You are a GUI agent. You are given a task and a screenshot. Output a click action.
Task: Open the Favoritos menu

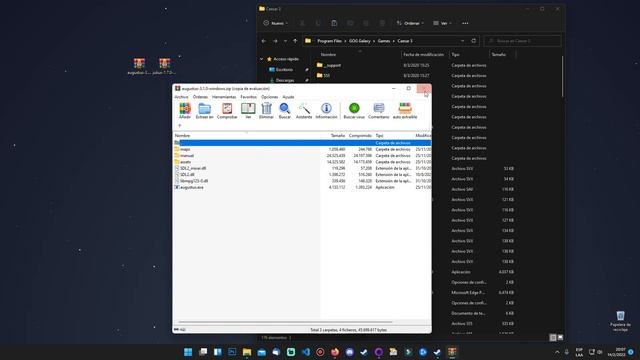pyautogui.click(x=249, y=97)
